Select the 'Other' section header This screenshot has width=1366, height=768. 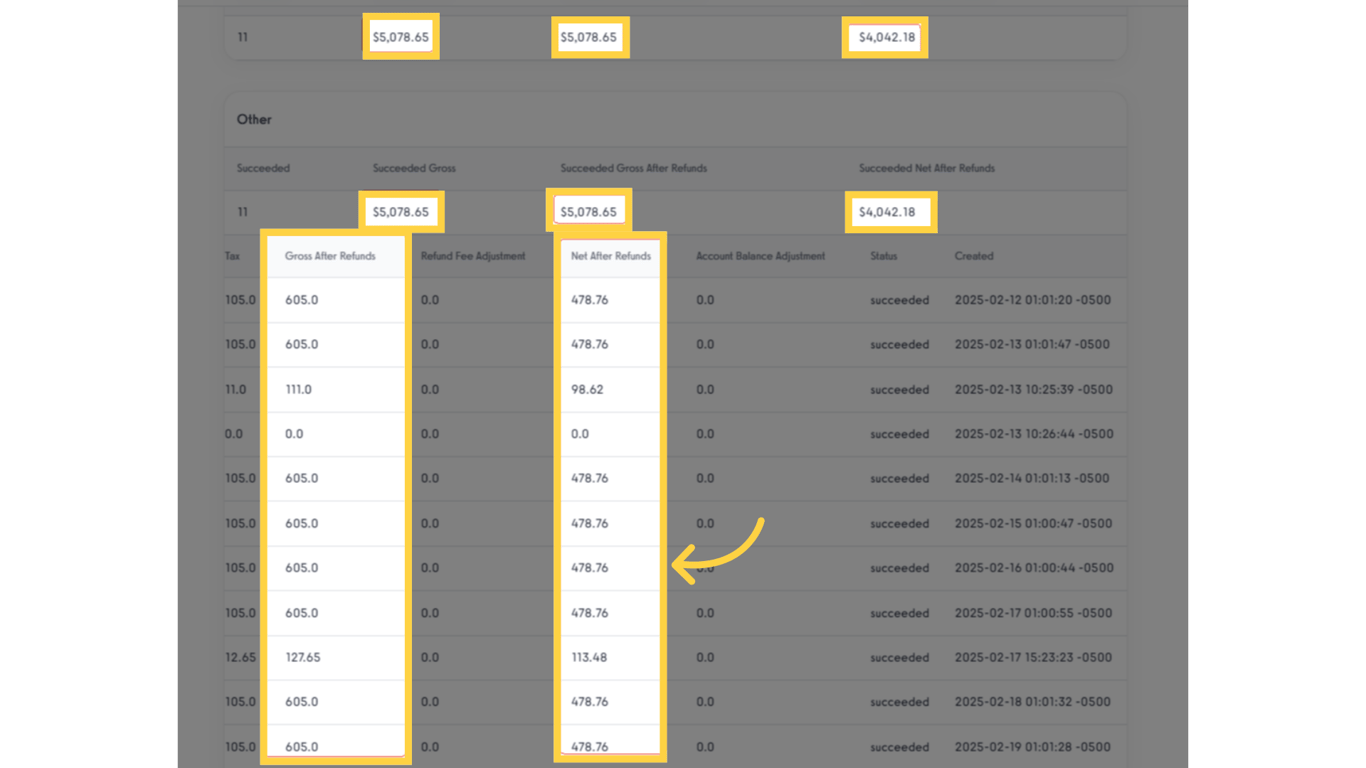[x=254, y=119]
